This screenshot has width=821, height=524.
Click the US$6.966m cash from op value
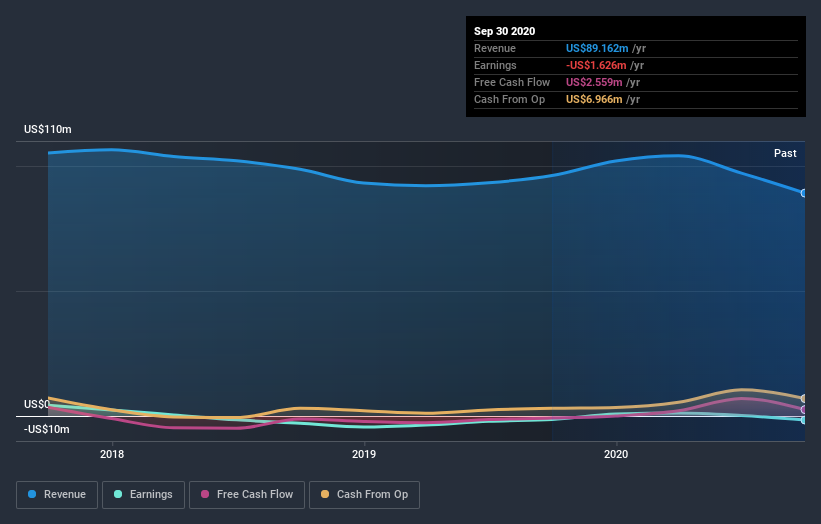(x=594, y=99)
